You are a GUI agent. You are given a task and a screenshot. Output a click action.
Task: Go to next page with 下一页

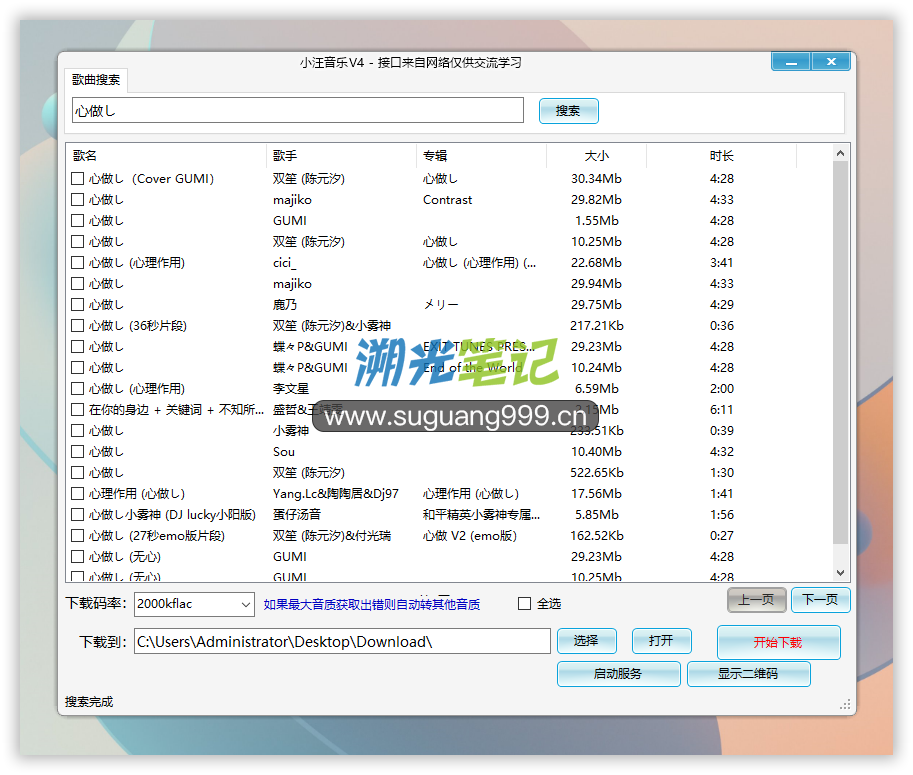[x=820, y=600]
